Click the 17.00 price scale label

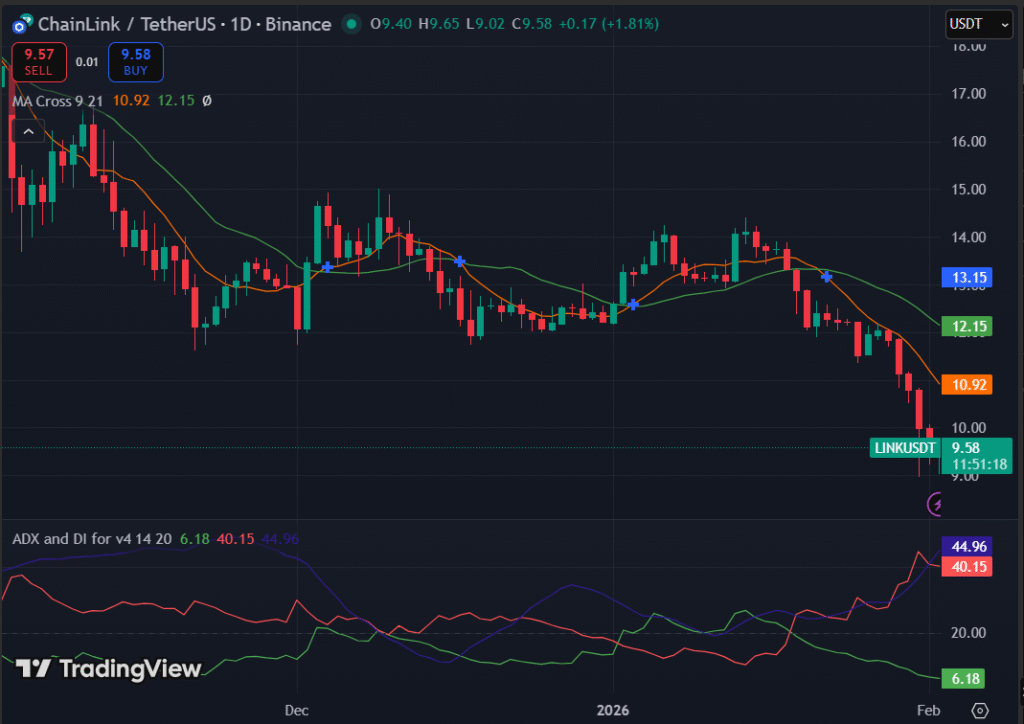[968, 94]
